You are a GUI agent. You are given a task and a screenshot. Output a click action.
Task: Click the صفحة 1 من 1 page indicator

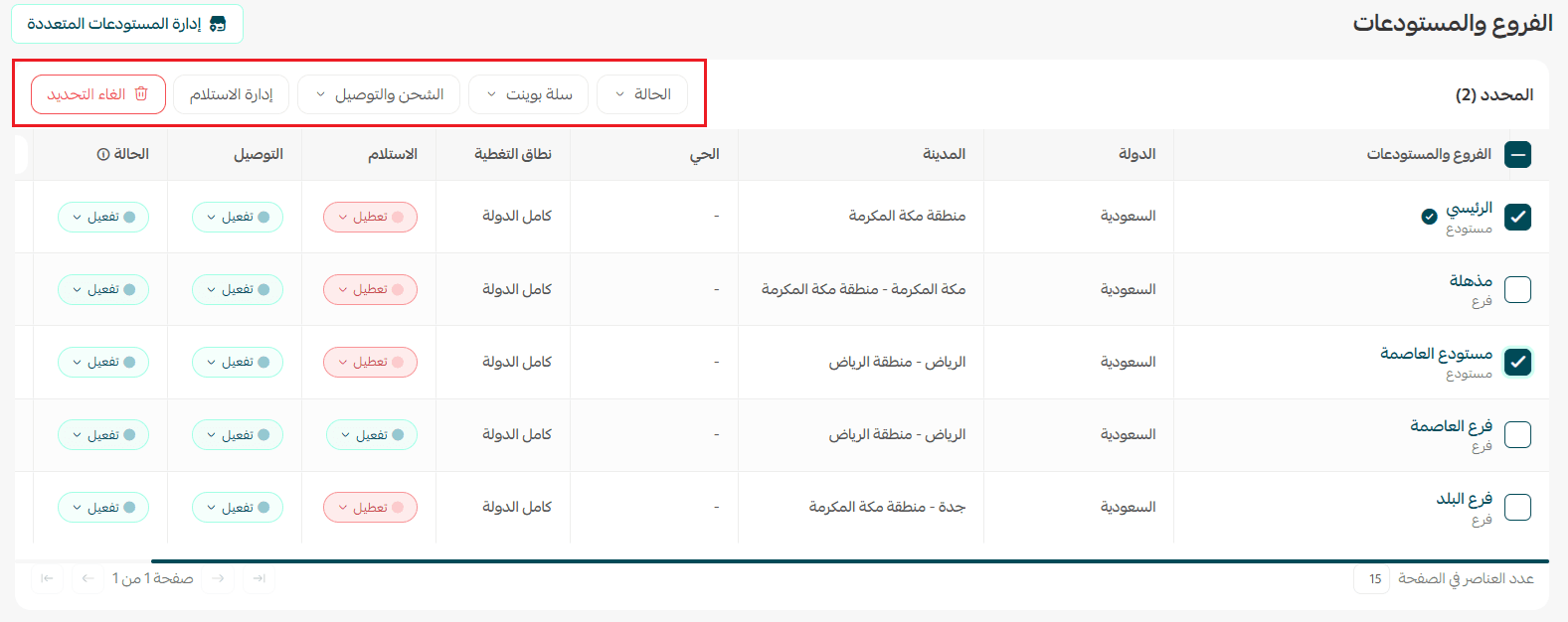(x=152, y=578)
